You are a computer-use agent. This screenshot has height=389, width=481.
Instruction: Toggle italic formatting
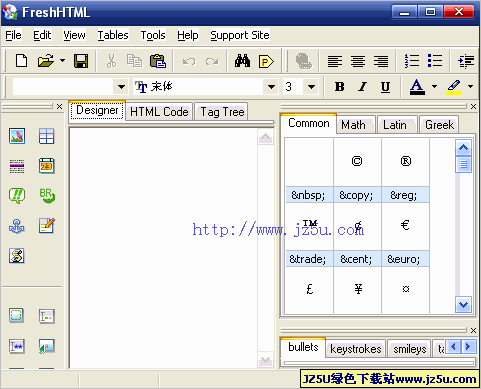click(363, 87)
